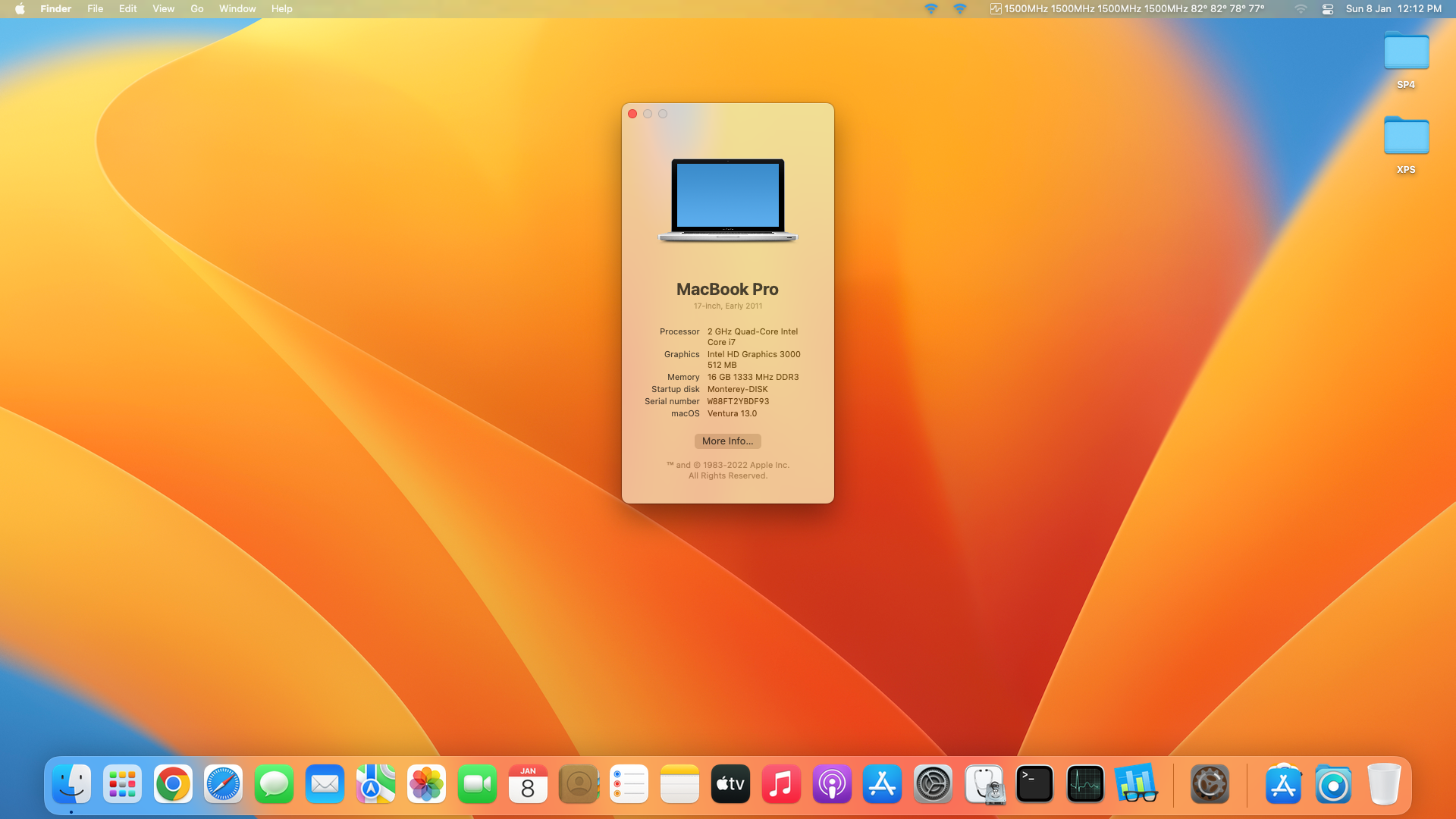Click the More Info... button

pos(727,441)
